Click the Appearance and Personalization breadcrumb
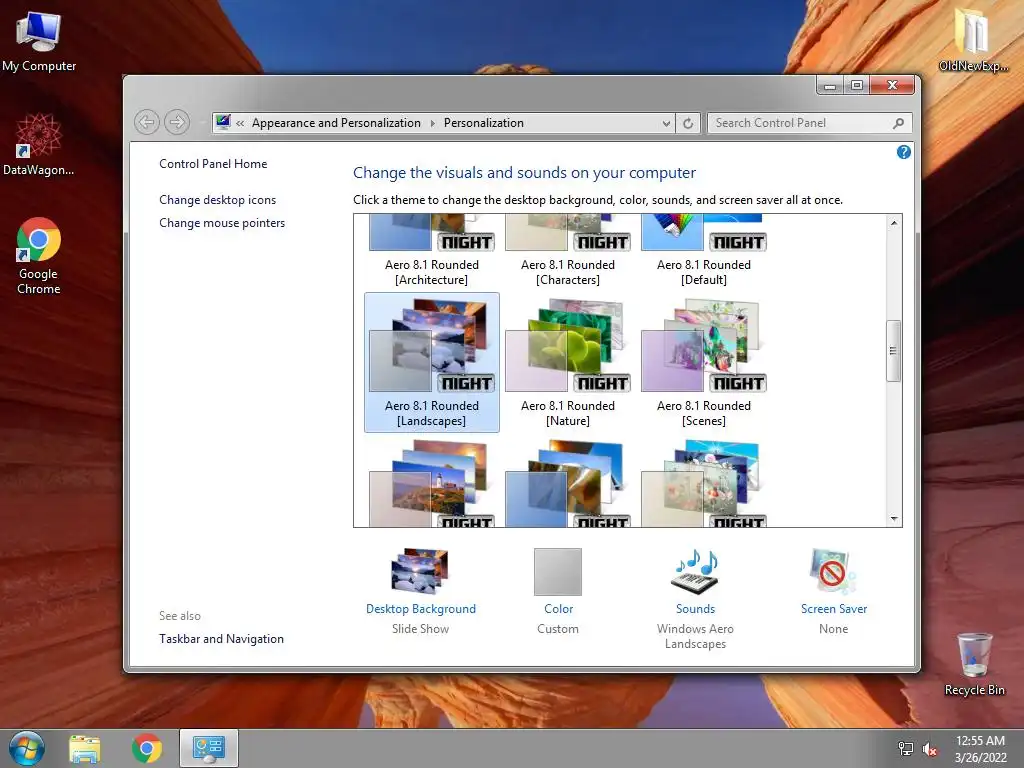The height and width of the screenshot is (768, 1024). pyautogui.click(x=336, y=123)
